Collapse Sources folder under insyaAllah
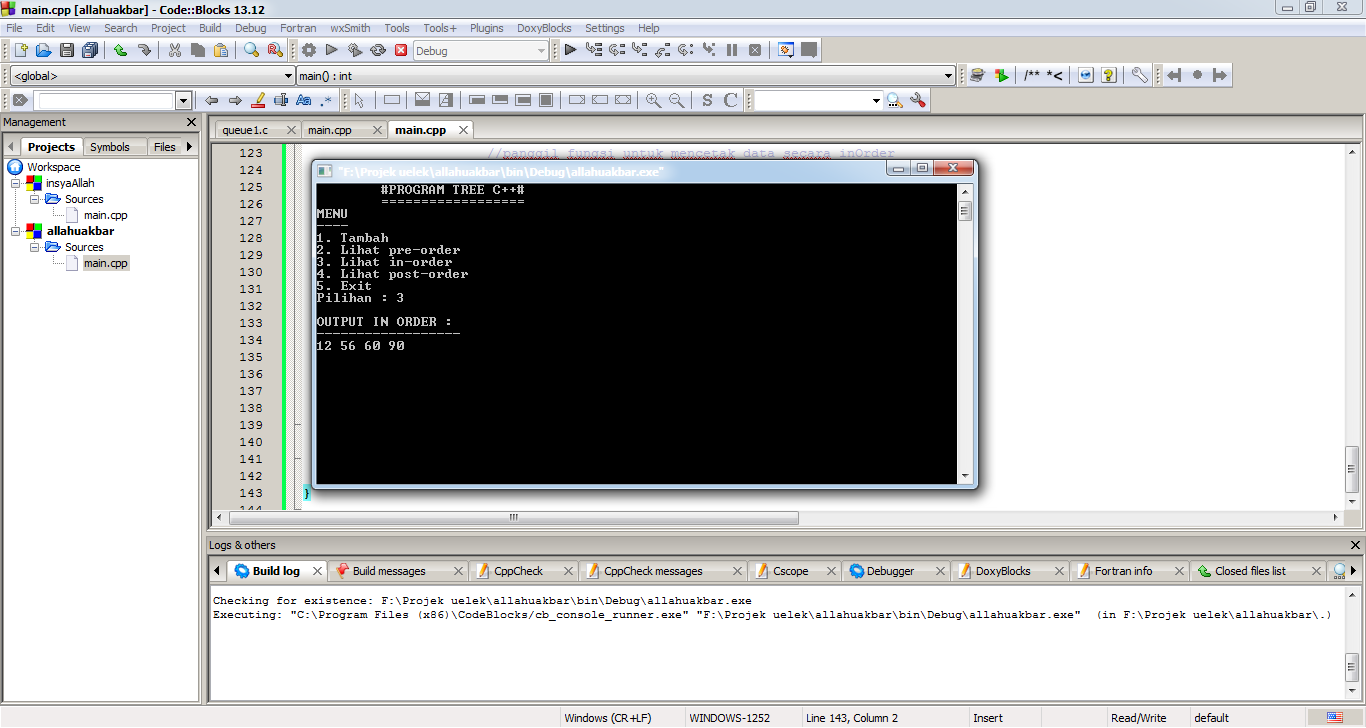Viewport: 1366px width, 728px height. [x=34, y=199]
